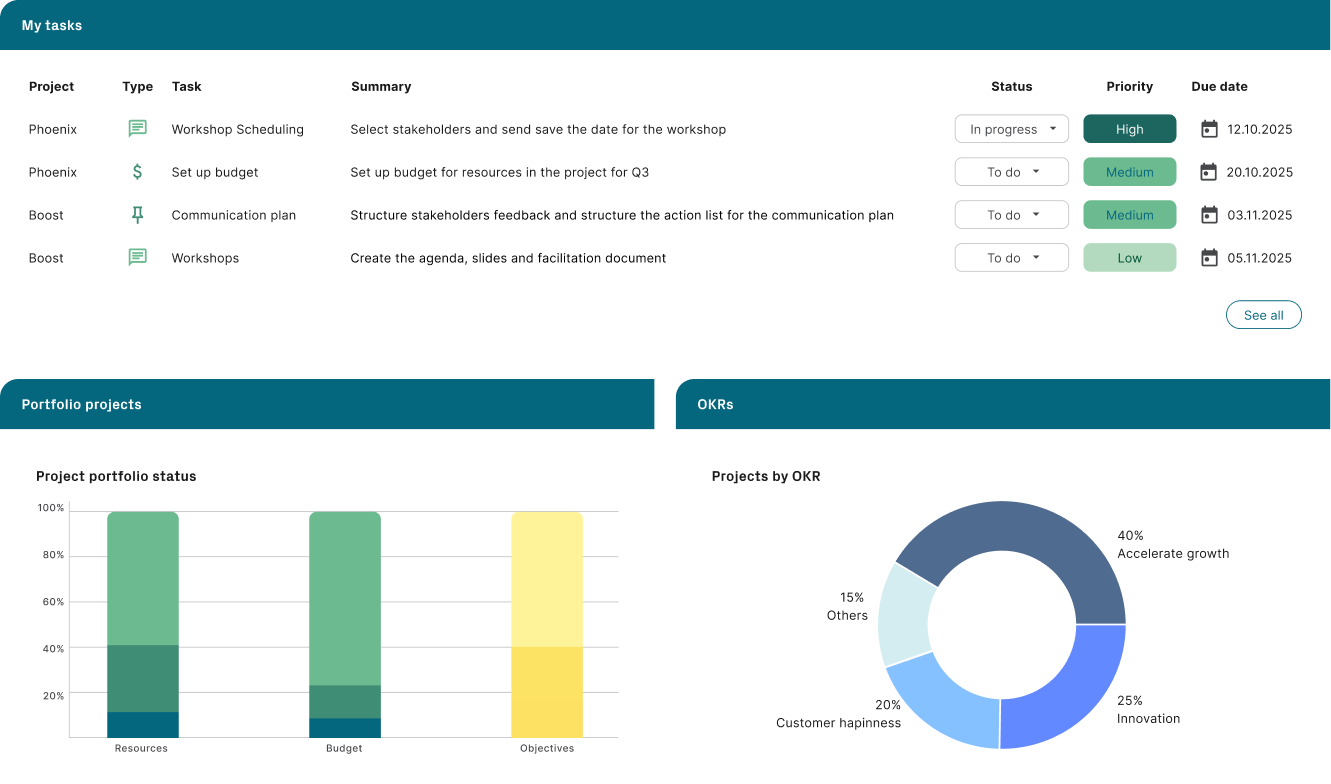Image resolution: width=1331 pixels, height=784 pixels.
Task: Open calendar icon beside 05.11.2025 due date
Action: pyautogui.click(x=1209, y=258)
